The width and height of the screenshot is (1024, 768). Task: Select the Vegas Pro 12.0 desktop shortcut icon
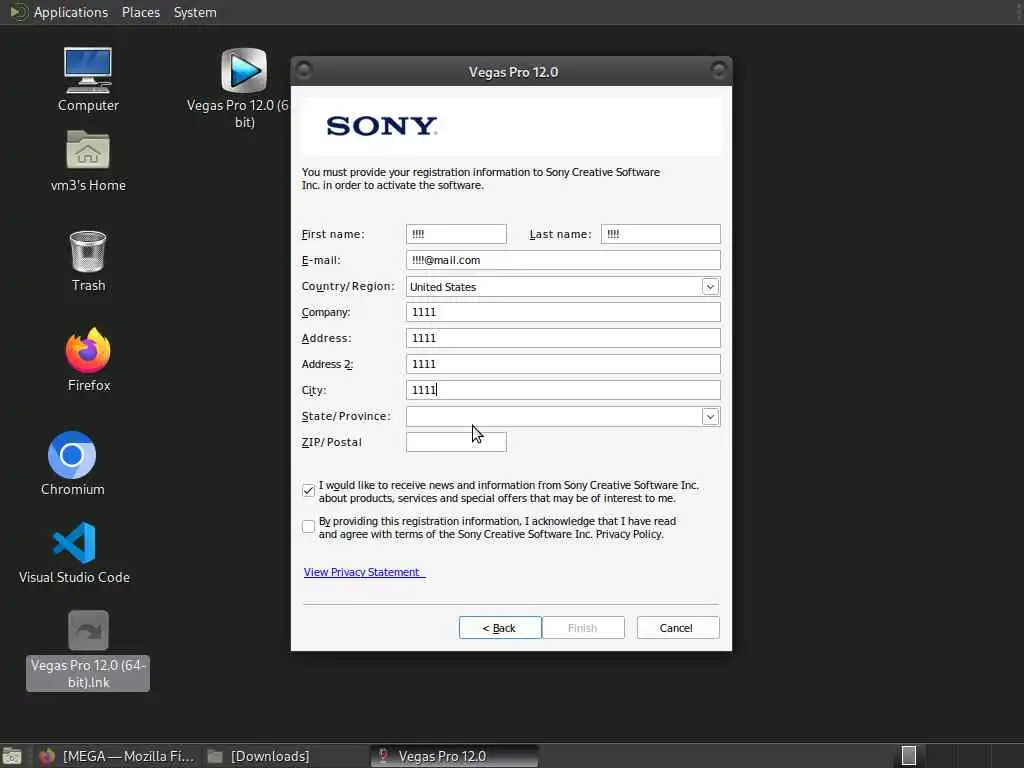point(244,70)
